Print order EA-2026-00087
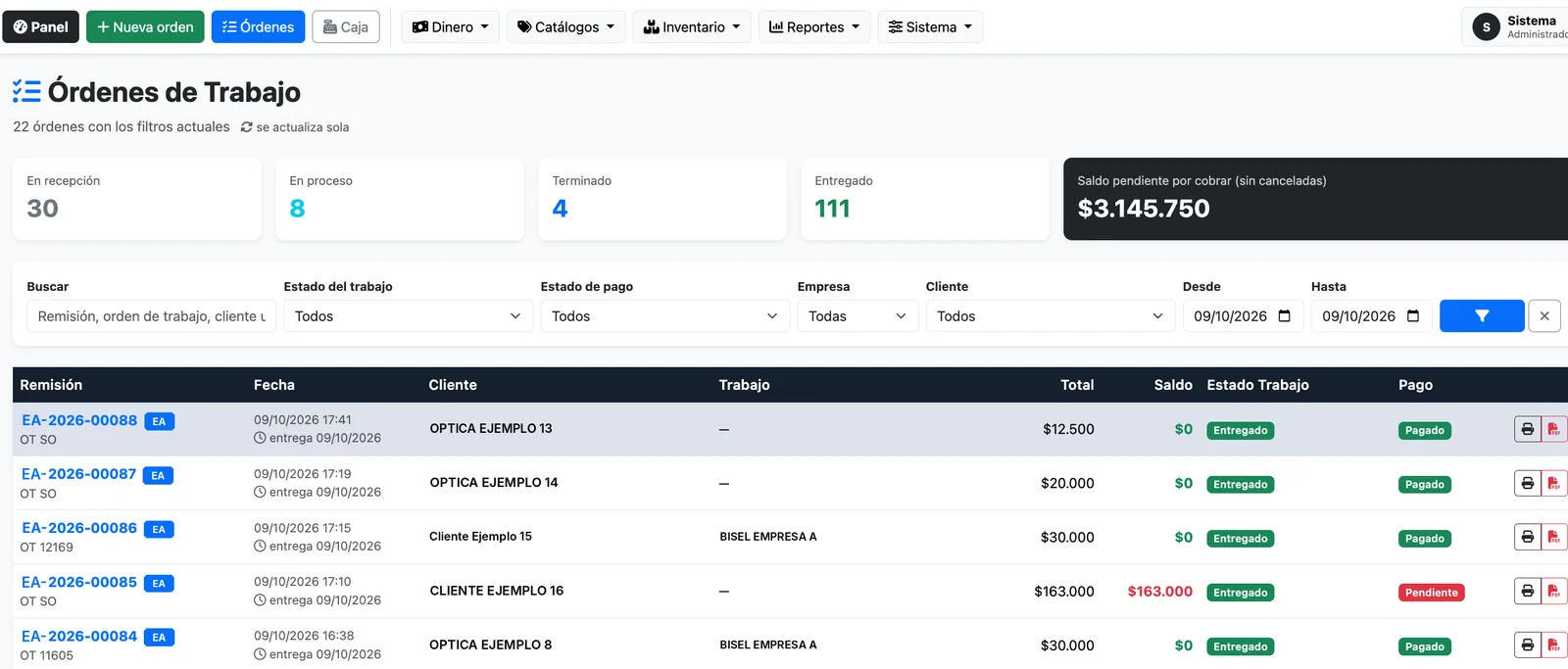The width and height of the screenshot is (1568, 669). [x=1527, y=483]
